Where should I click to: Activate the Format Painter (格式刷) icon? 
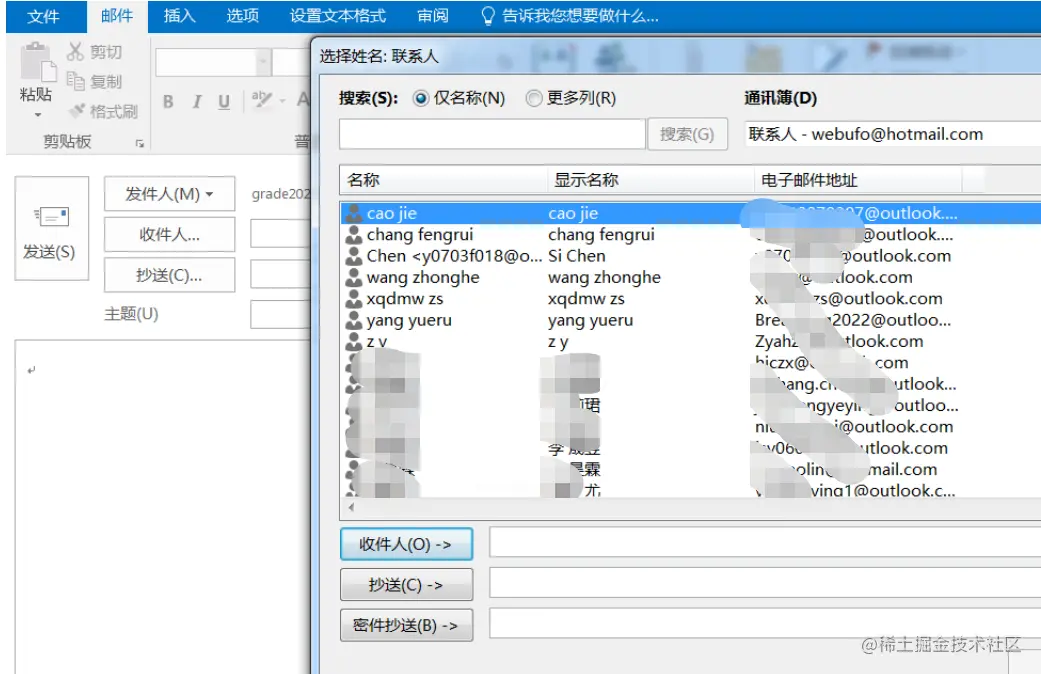(77, 108)
